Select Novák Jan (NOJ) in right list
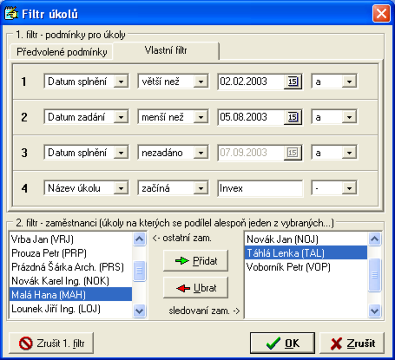 [306, 239]
